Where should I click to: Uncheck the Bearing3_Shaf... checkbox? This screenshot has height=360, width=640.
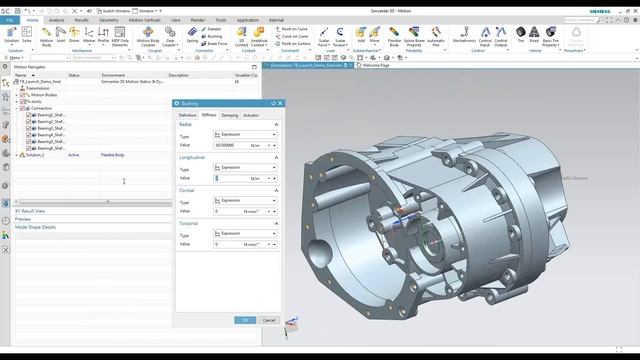29,128
